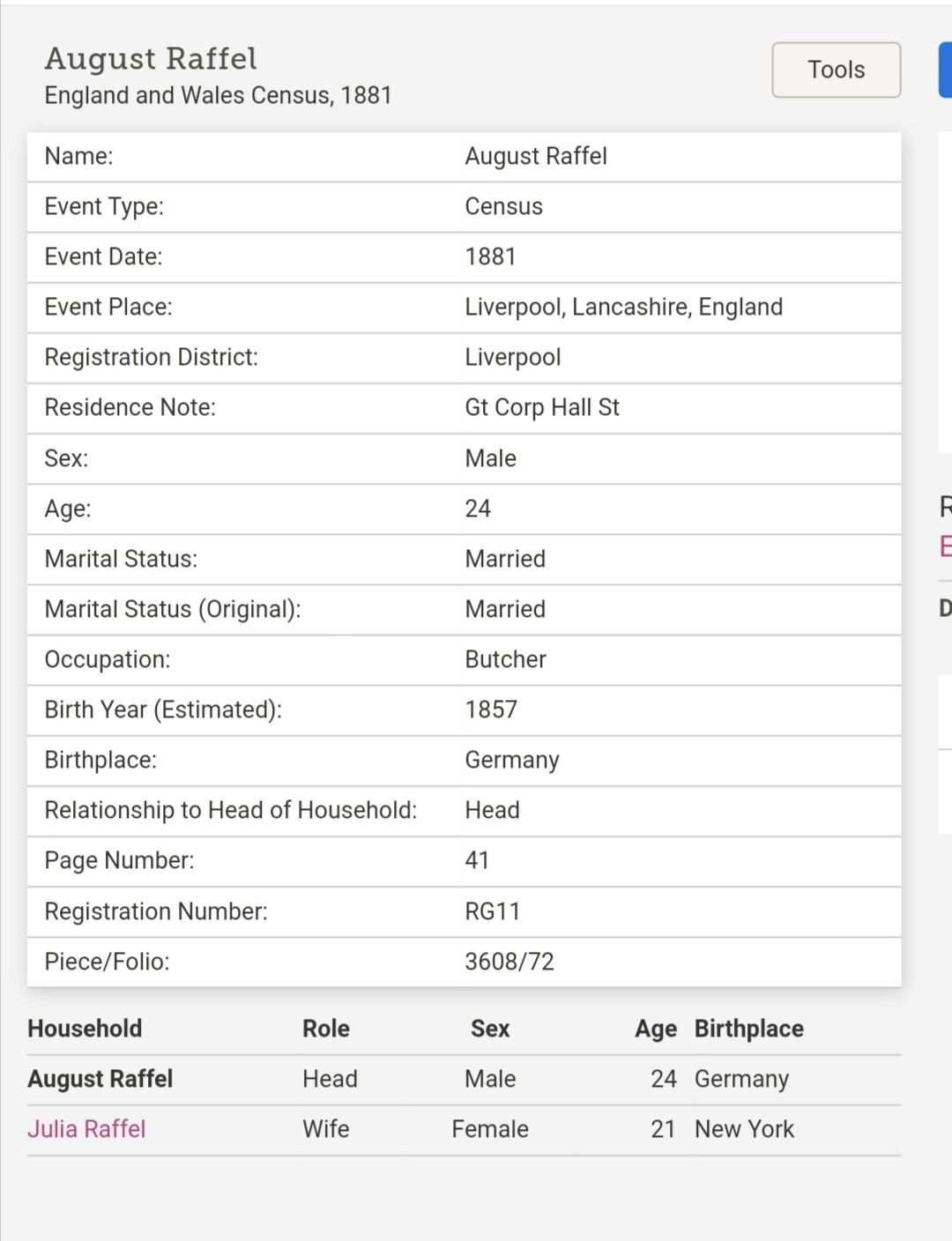Click the August Raffel household row name

coord(100,1079)
